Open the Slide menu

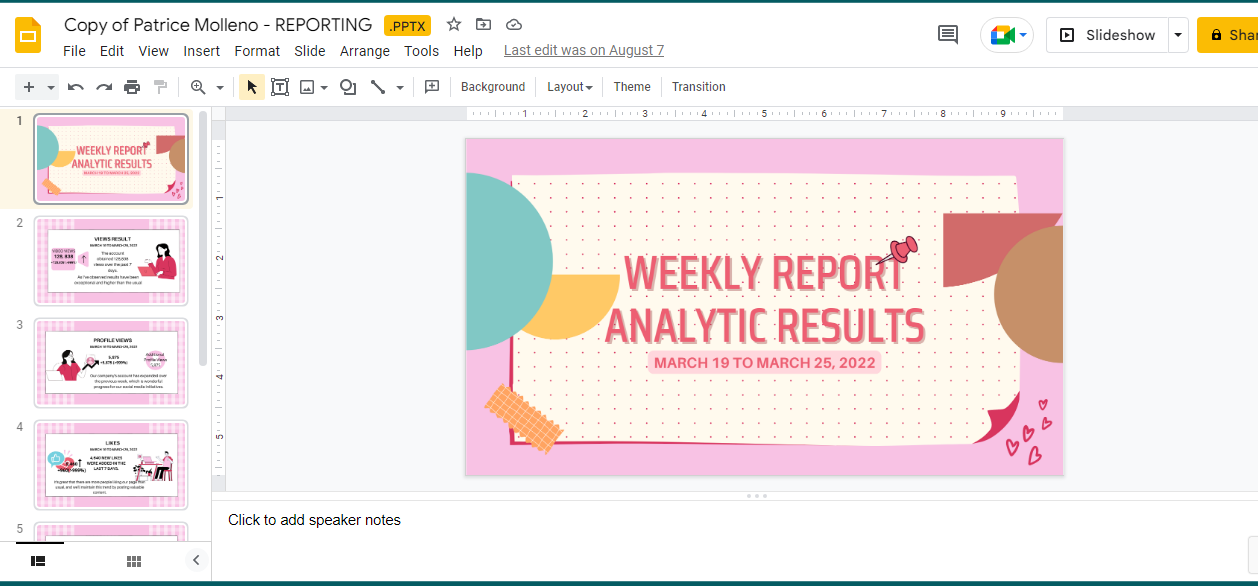(310, 51)
